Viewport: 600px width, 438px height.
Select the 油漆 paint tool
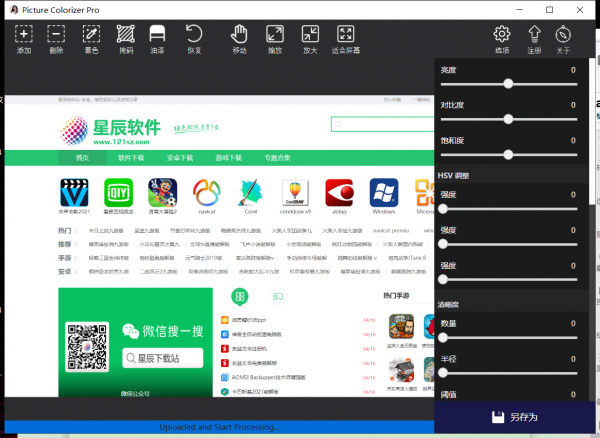[x=157, y=34]
